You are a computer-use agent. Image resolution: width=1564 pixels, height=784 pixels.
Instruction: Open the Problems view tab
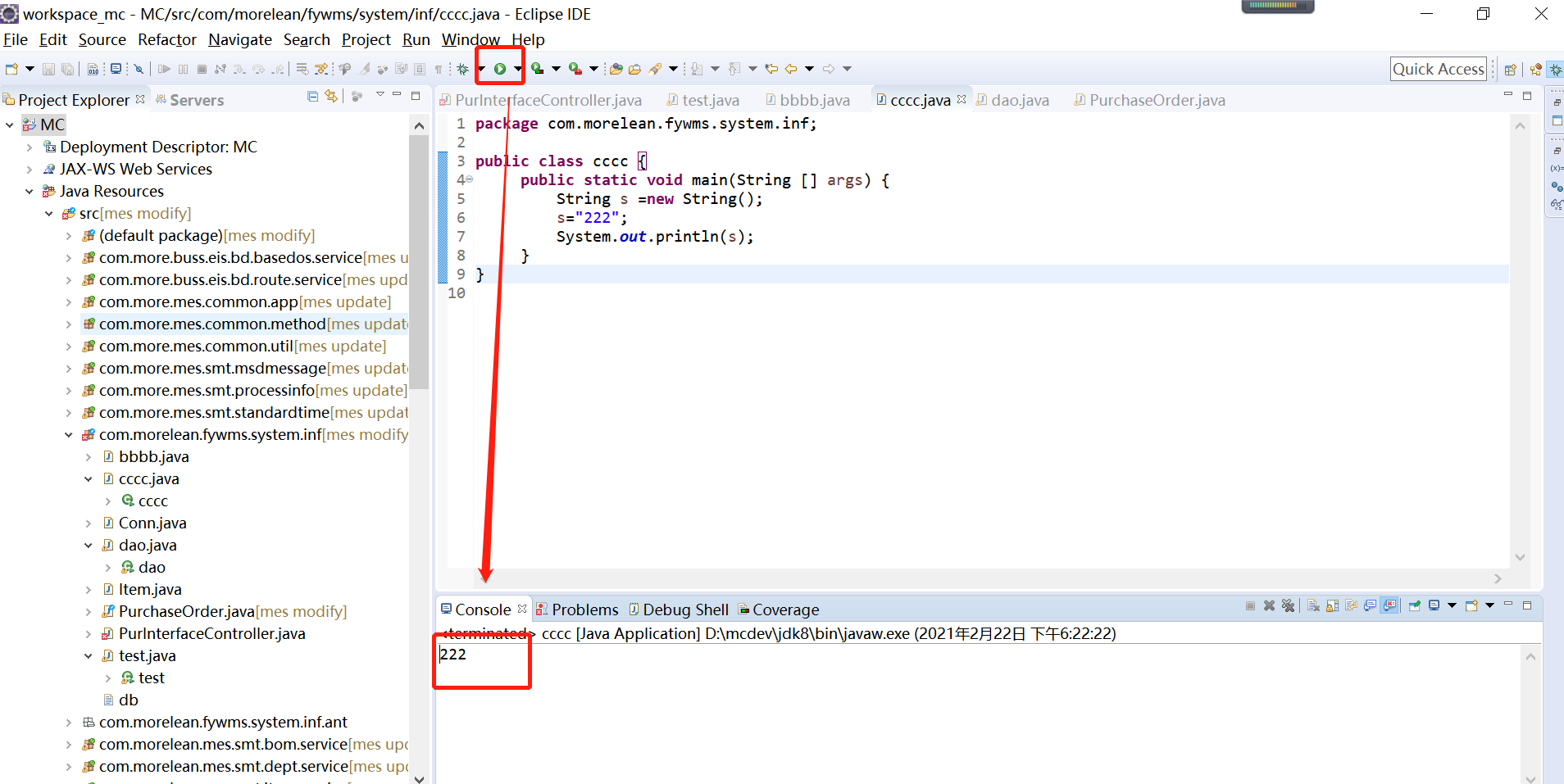[577, 610]
